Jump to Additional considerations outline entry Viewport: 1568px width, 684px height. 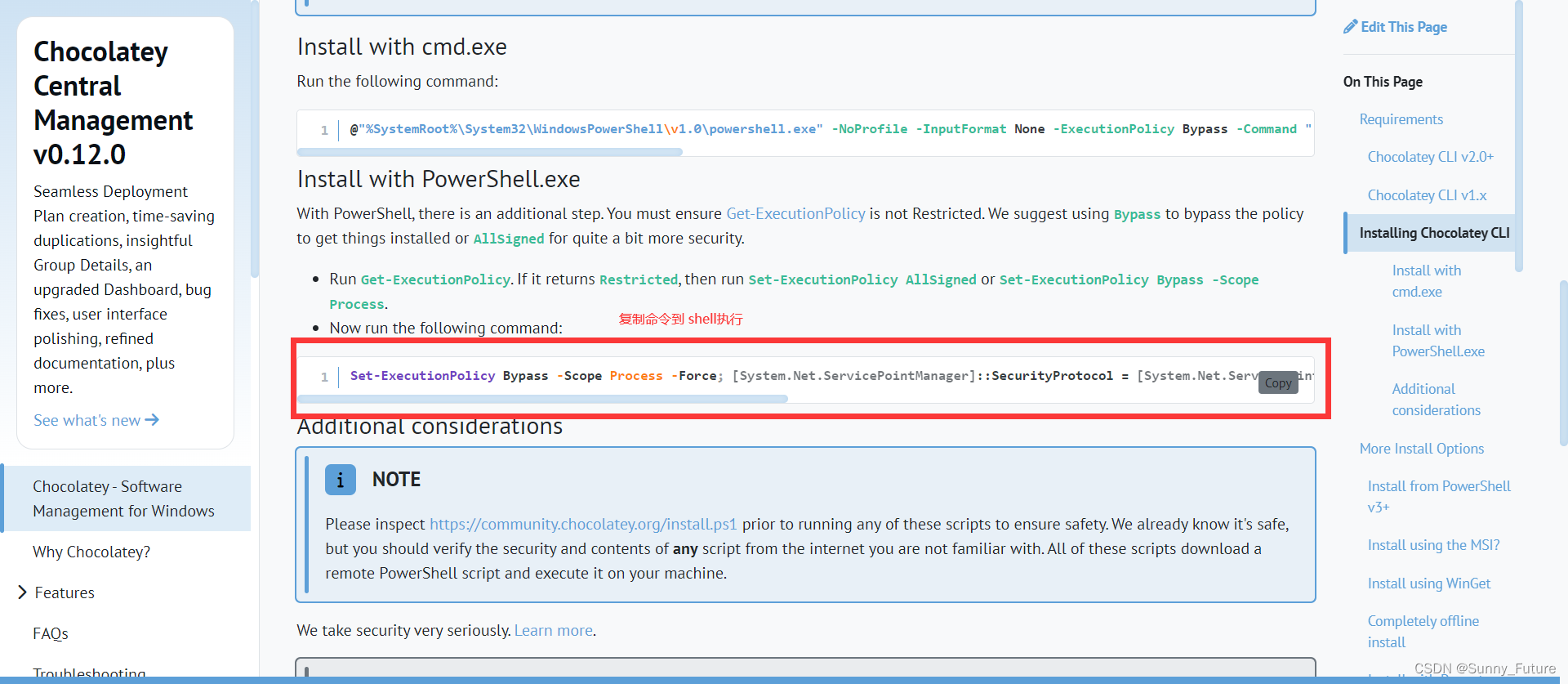[x=1436, y=400]
